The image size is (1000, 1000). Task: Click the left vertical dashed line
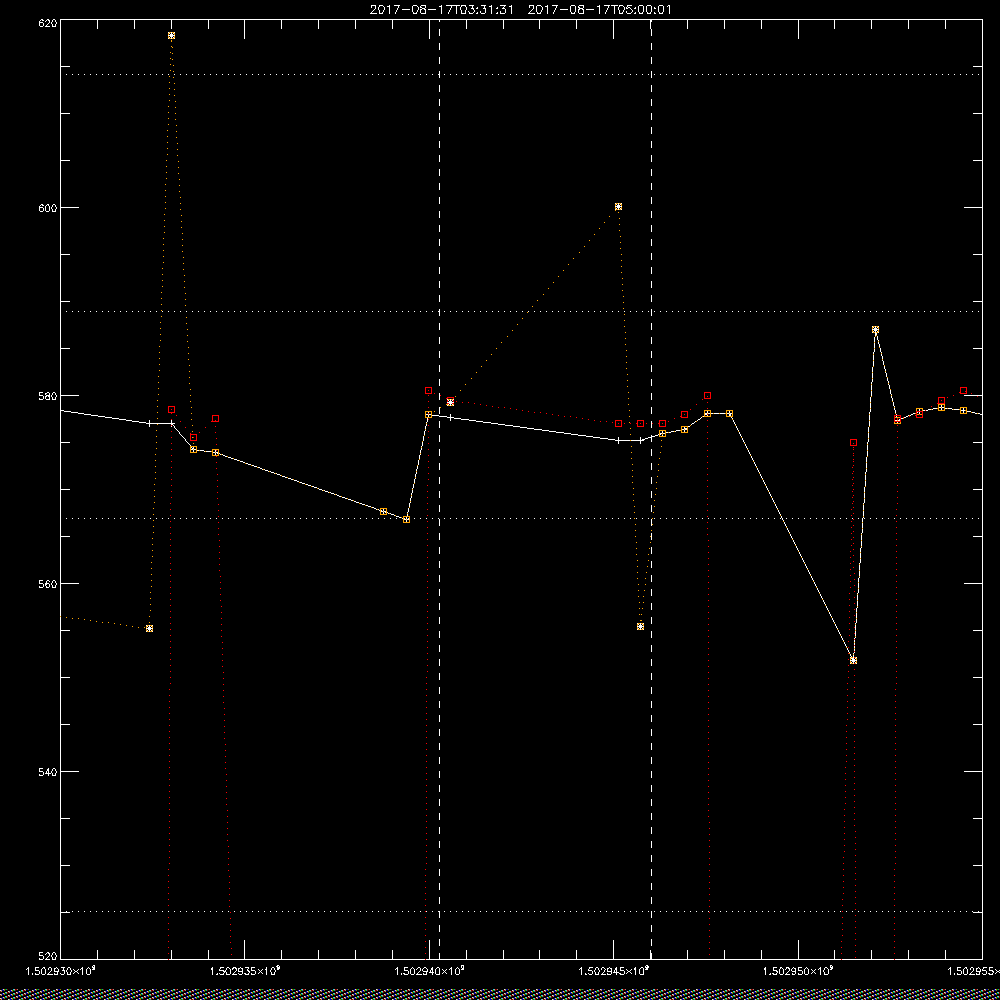click(x=439, y=489)
